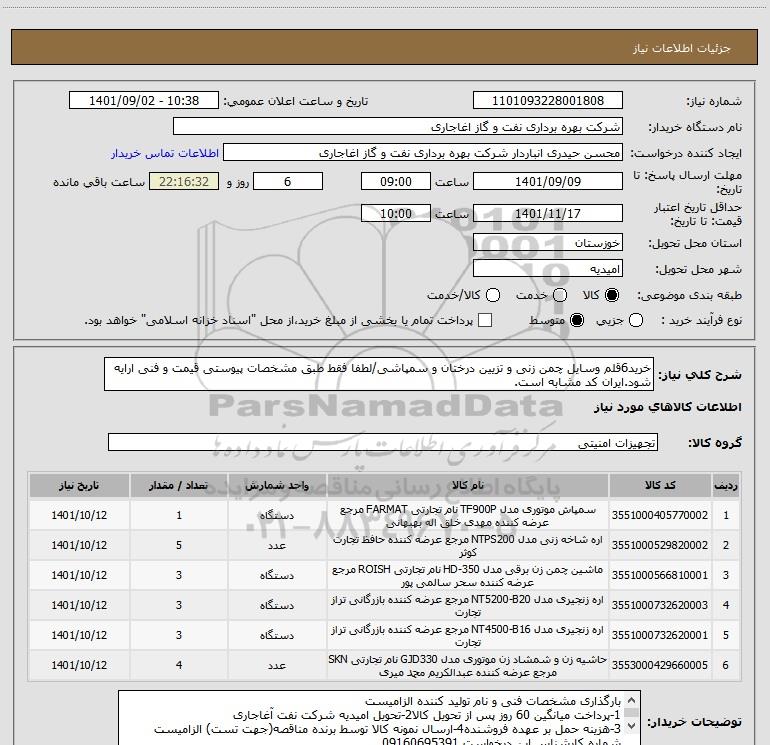Click the price validity date 1401/11/17
The height and width of the screenshot is (745, 770).
click(x=548, y=213)
